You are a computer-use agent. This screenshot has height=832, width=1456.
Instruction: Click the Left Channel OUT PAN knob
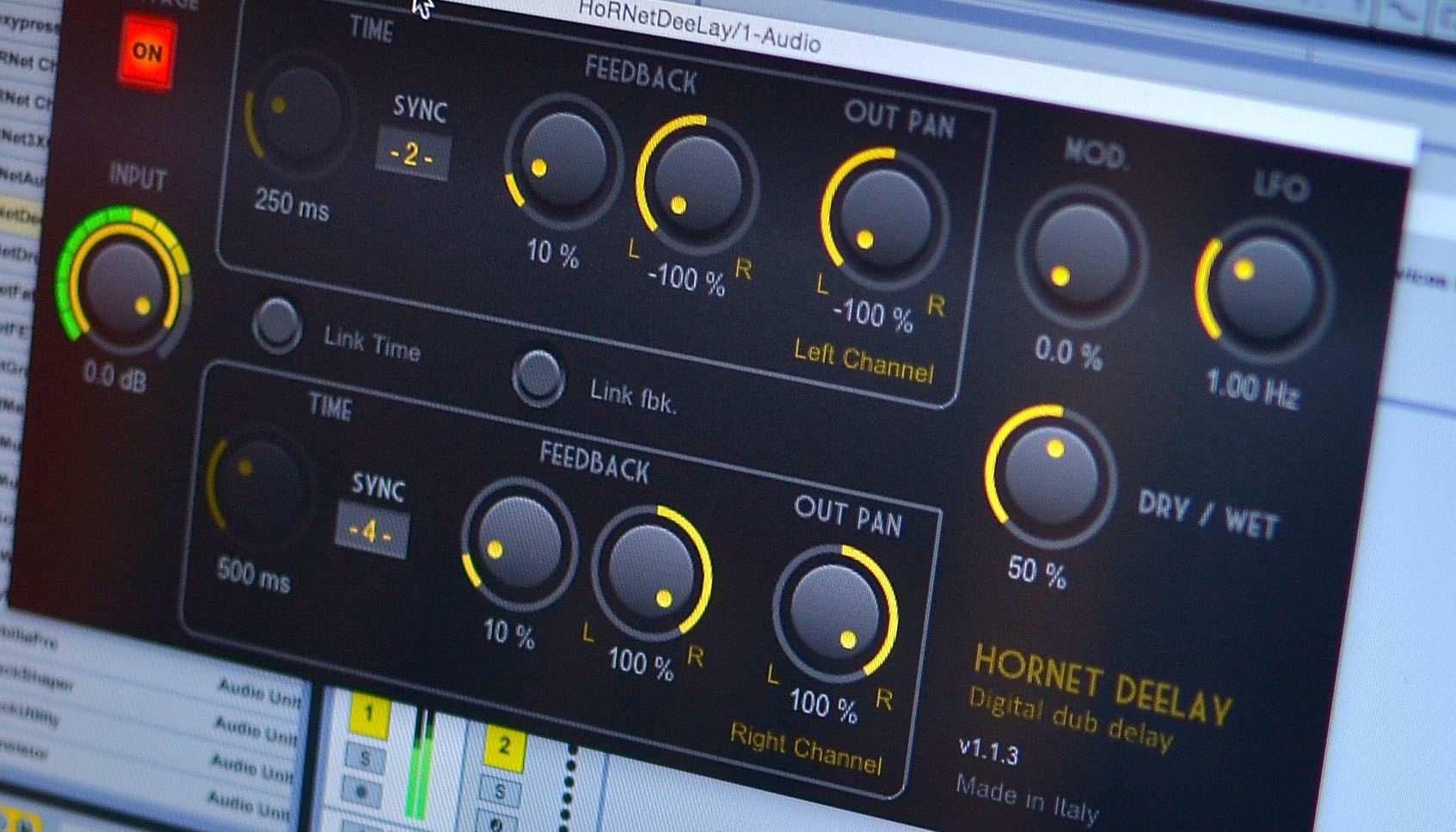(x=885, y=216)
